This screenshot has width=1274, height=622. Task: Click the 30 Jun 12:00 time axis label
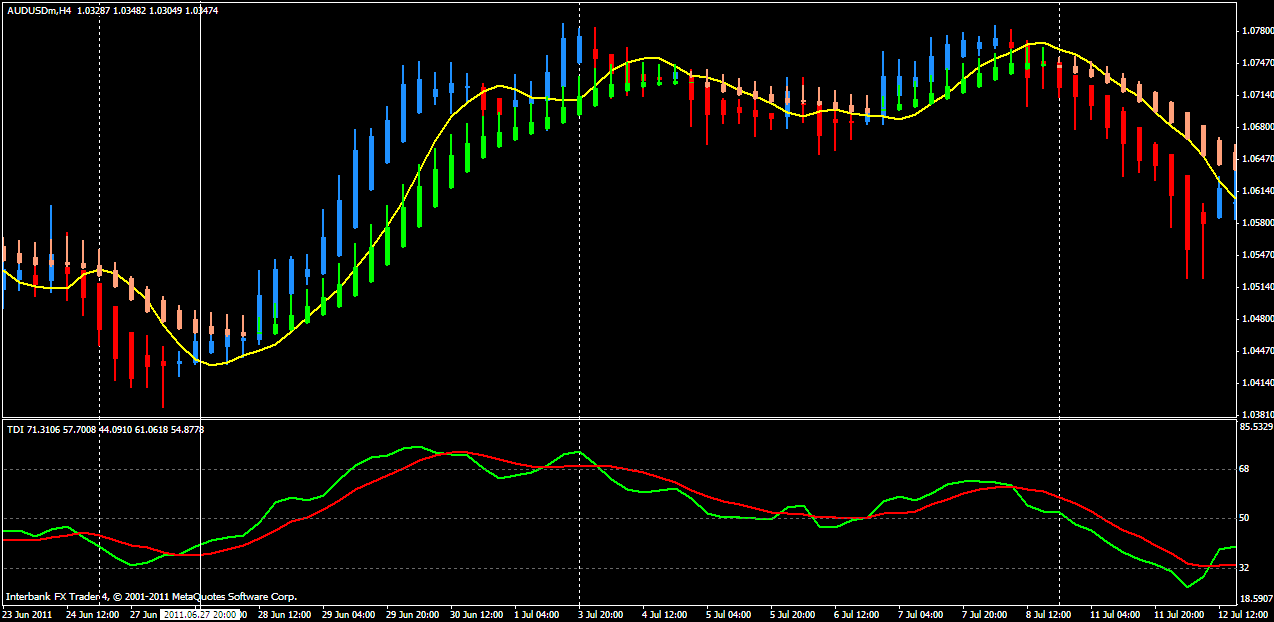[x=476, y=615]
